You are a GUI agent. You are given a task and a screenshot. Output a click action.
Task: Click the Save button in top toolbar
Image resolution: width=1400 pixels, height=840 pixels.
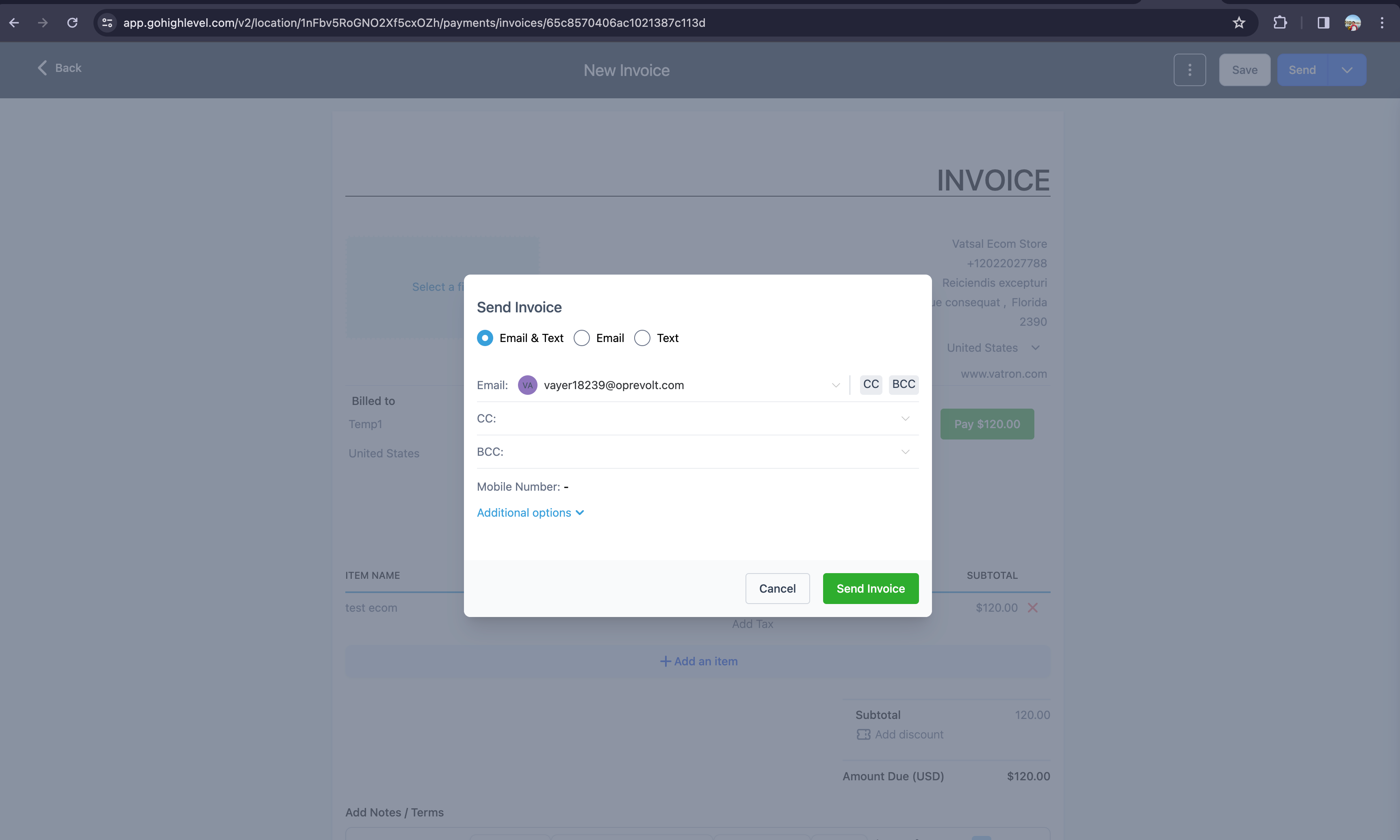click(x=1244, y=69)
